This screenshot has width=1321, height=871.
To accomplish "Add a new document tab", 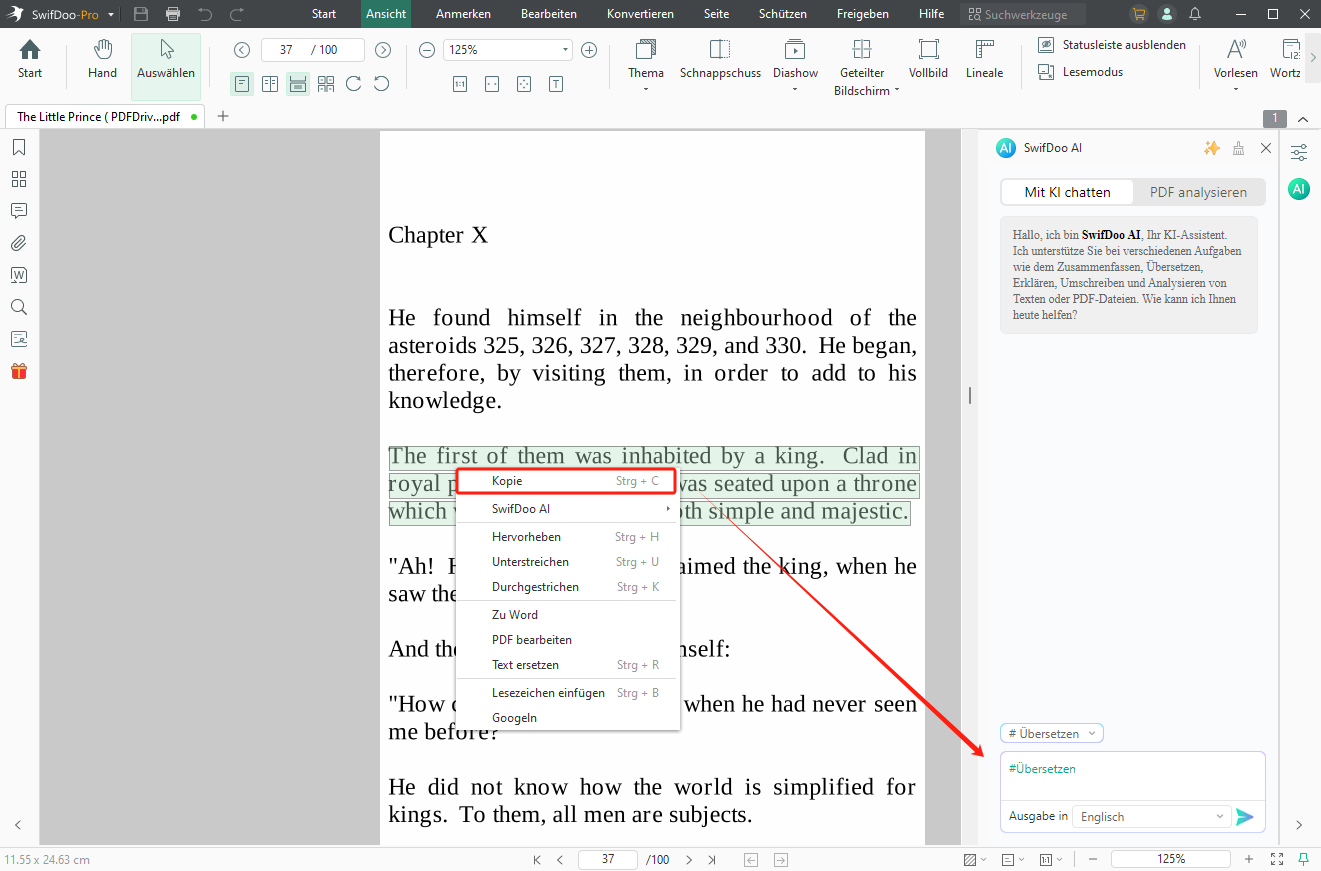I will click(x=223, y=116).
